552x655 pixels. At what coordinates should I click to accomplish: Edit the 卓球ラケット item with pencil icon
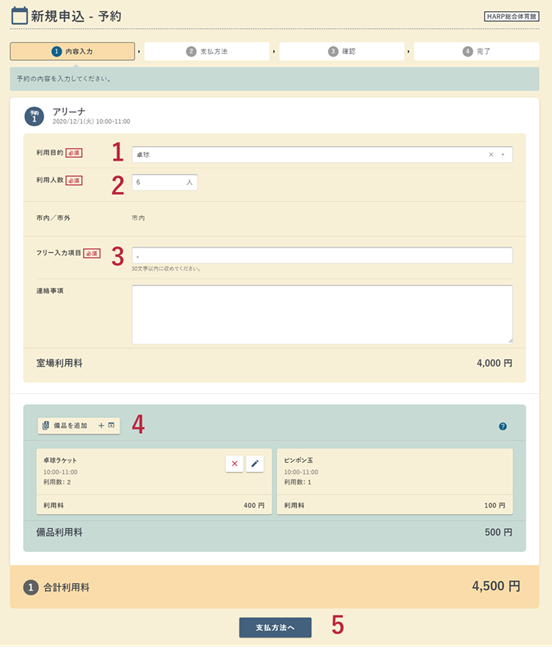point(255,464)
